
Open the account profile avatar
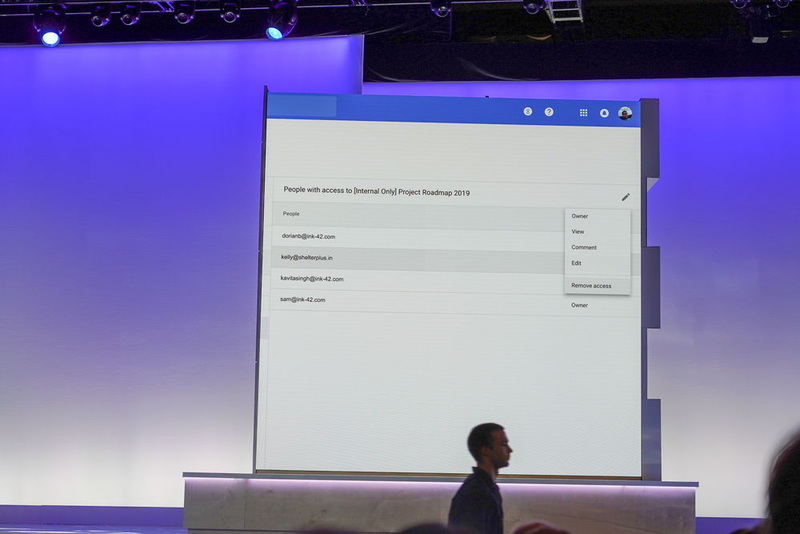[625, 113]
